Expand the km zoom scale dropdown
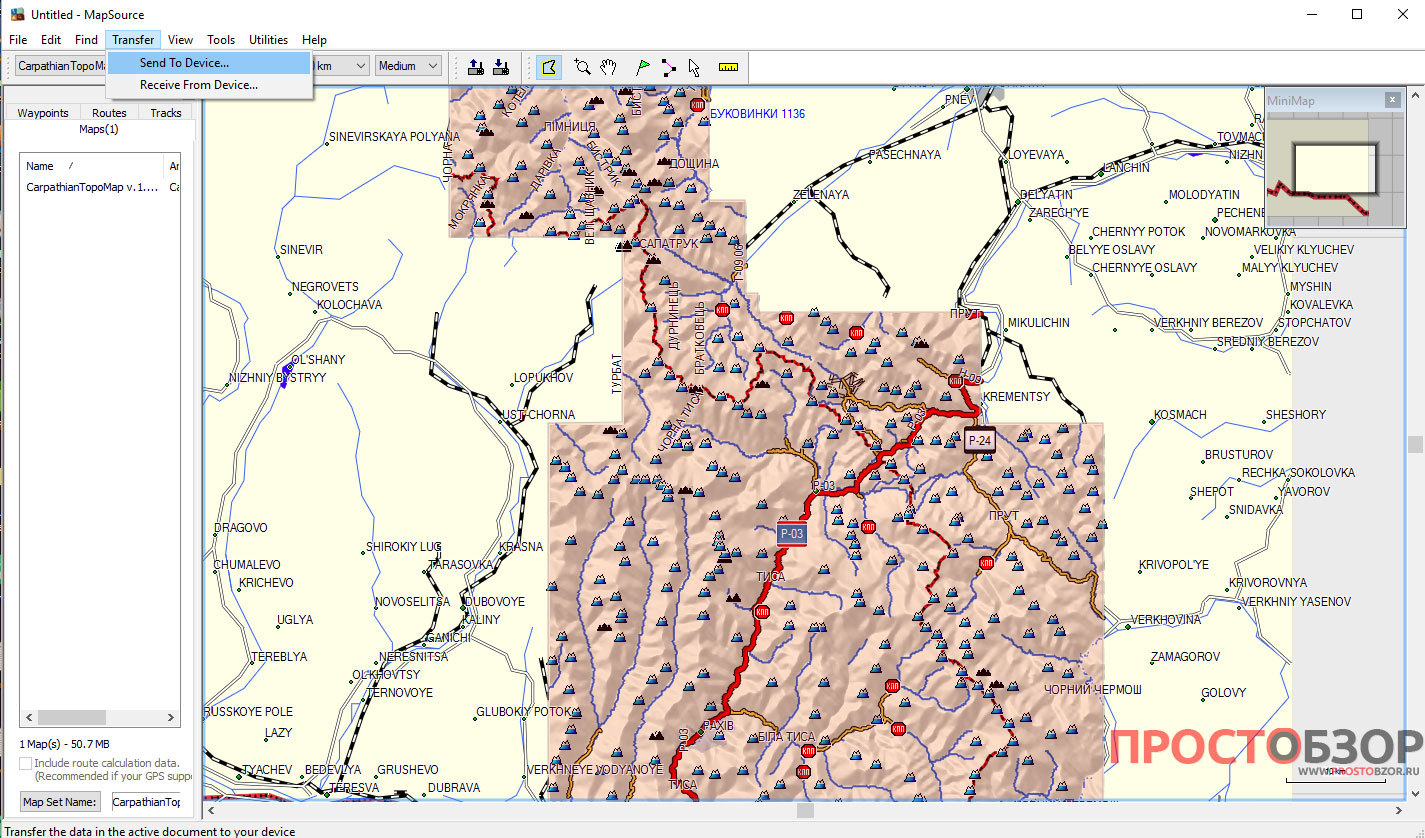Viewport: 1425px width, 838px height. coord(342,66)
